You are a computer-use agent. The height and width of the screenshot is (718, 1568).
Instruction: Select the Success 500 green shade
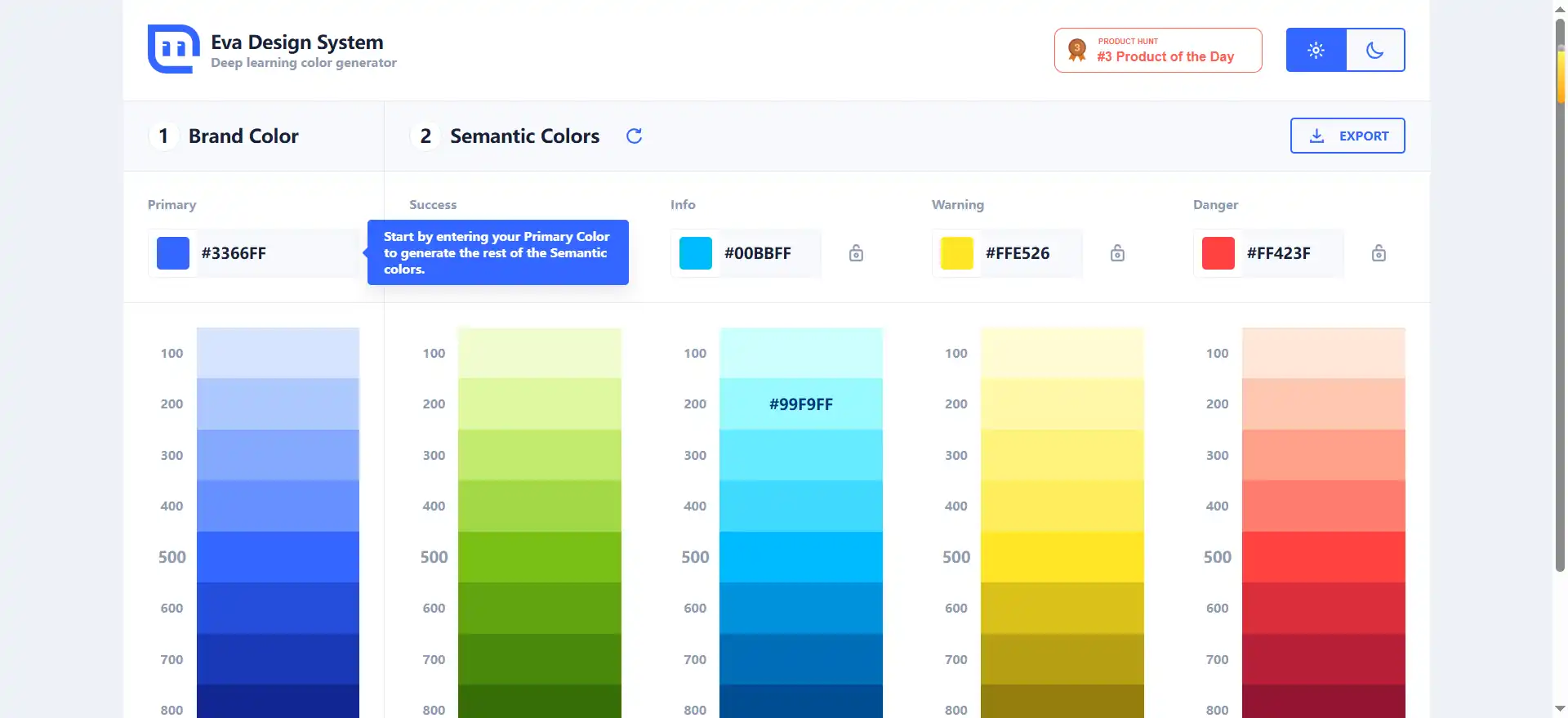pos(540,557)
